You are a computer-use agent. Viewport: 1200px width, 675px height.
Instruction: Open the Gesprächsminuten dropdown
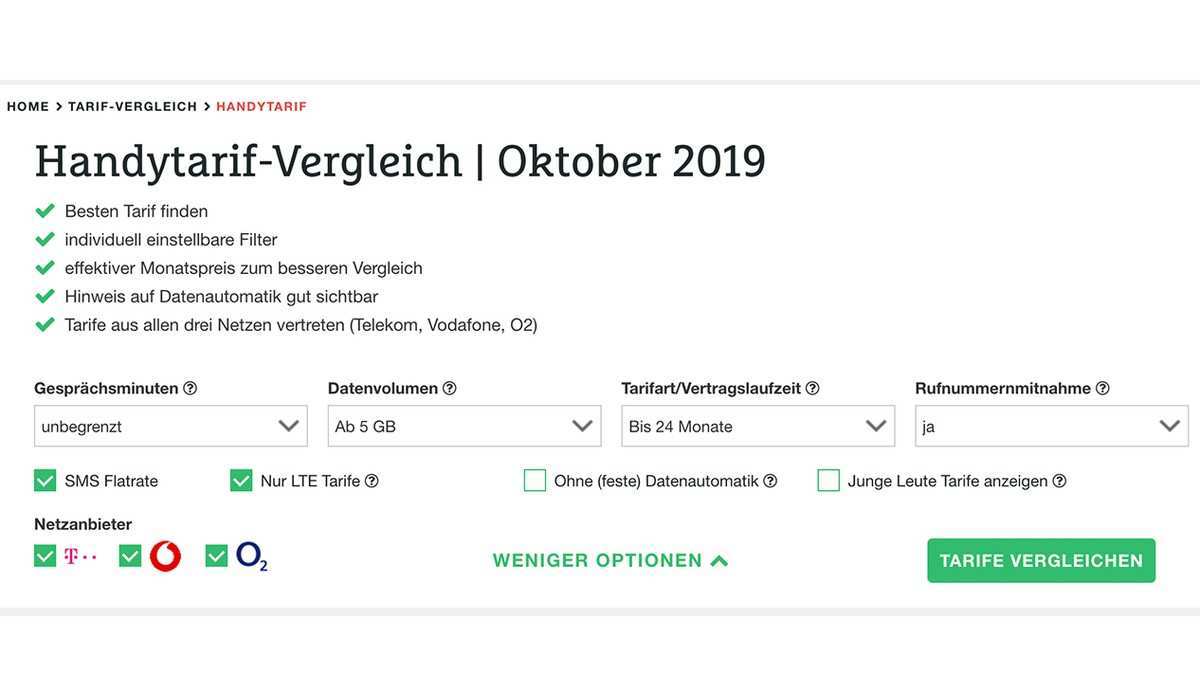click(x=171, y=426)
